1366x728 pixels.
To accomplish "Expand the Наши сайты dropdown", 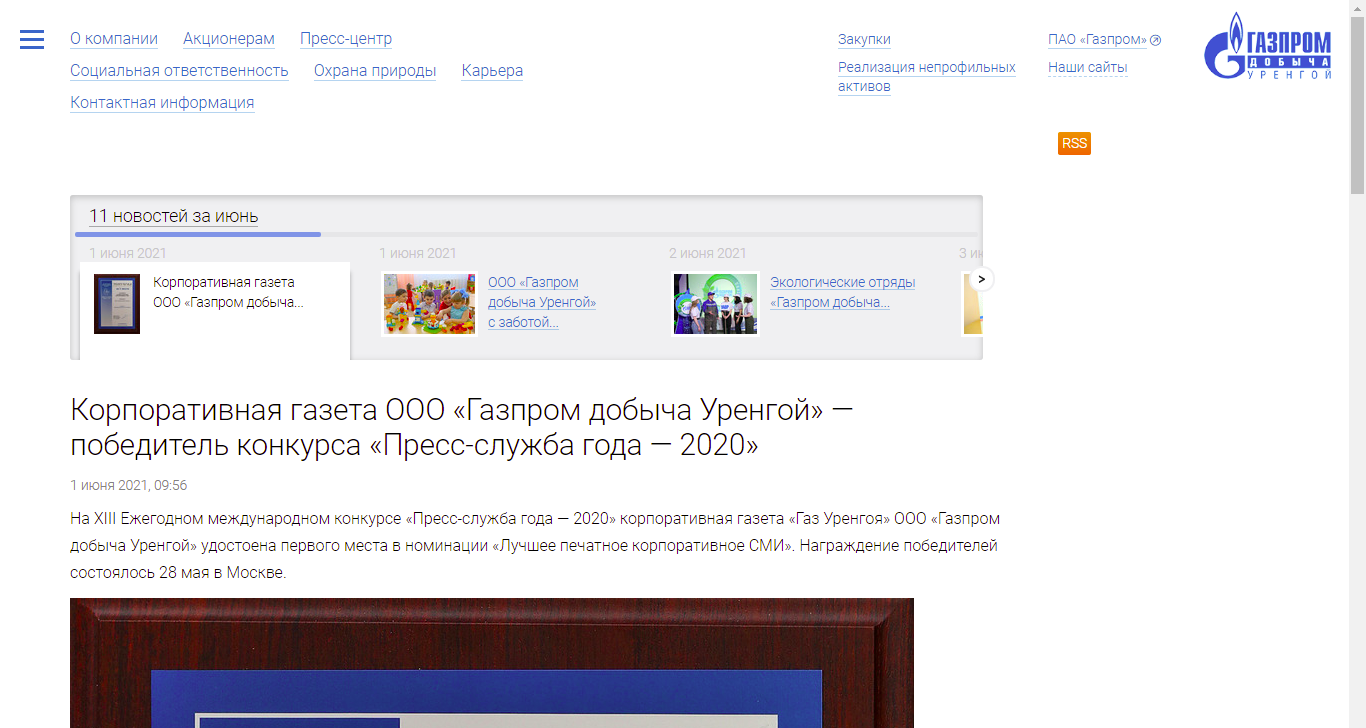I will pyautogui.click(x=1088, y=68).
